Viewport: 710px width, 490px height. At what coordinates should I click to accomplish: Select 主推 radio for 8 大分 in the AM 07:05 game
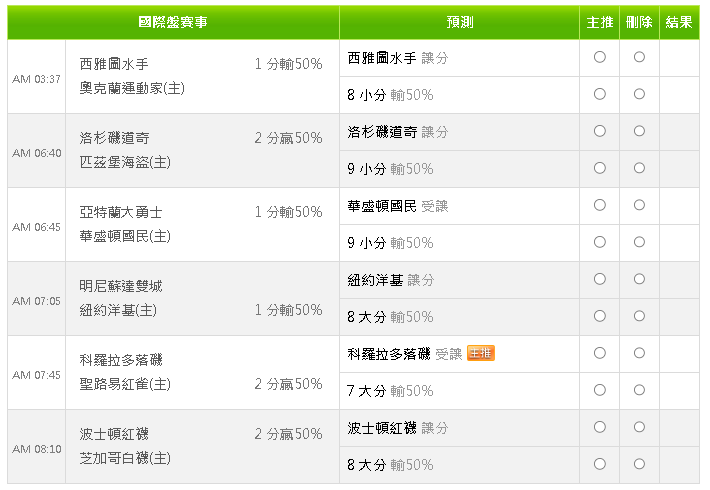pos(600,316)
